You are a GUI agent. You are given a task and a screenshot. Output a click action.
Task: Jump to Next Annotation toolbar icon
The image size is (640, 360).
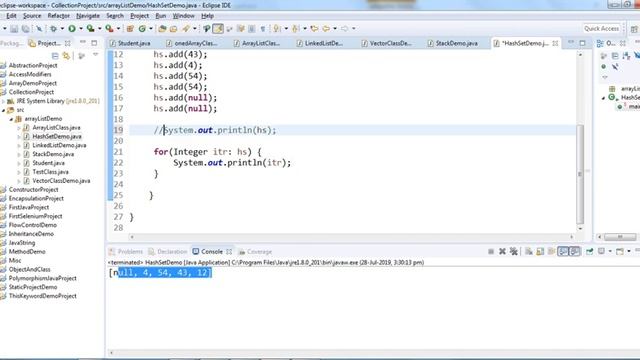(x=277, y=29)
